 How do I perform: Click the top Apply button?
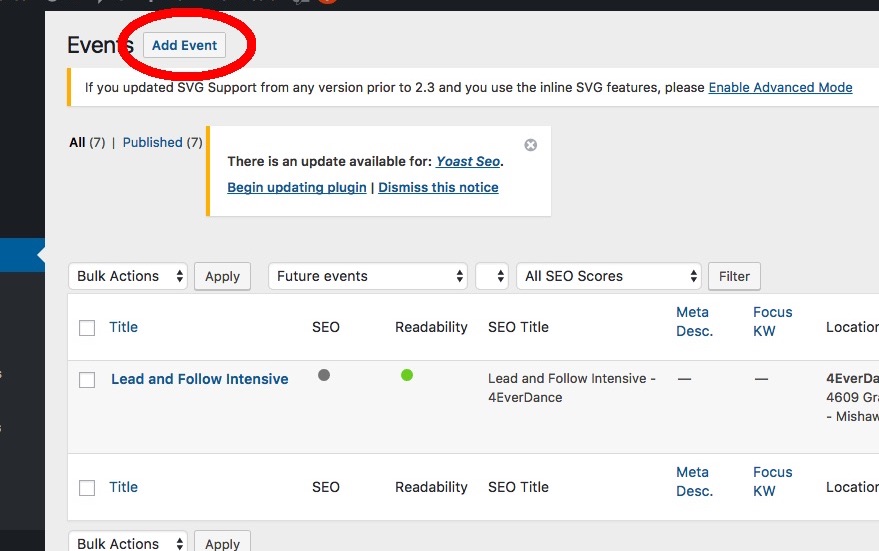[223, 276]
